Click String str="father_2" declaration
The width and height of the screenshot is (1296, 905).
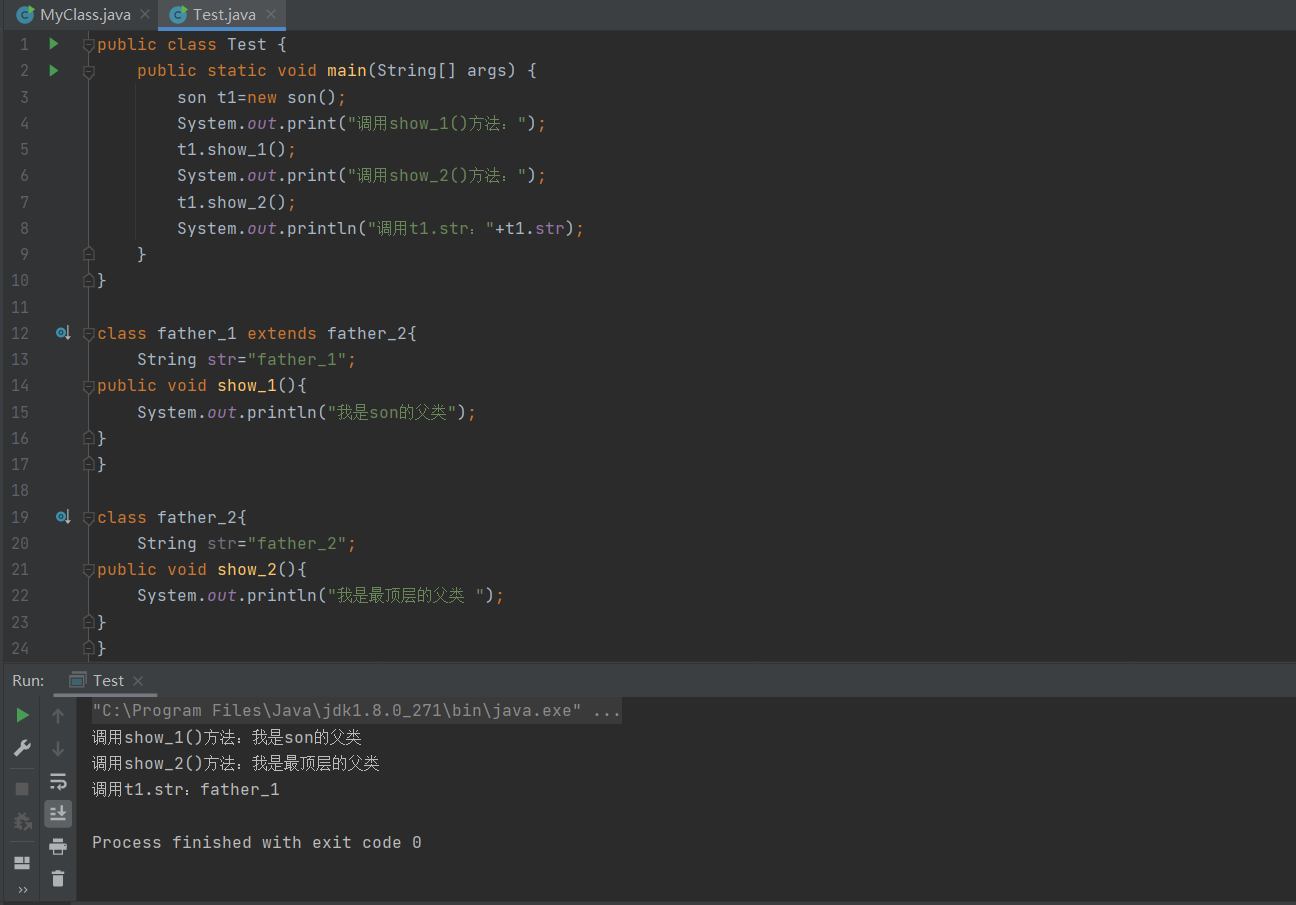coord(247,543)
